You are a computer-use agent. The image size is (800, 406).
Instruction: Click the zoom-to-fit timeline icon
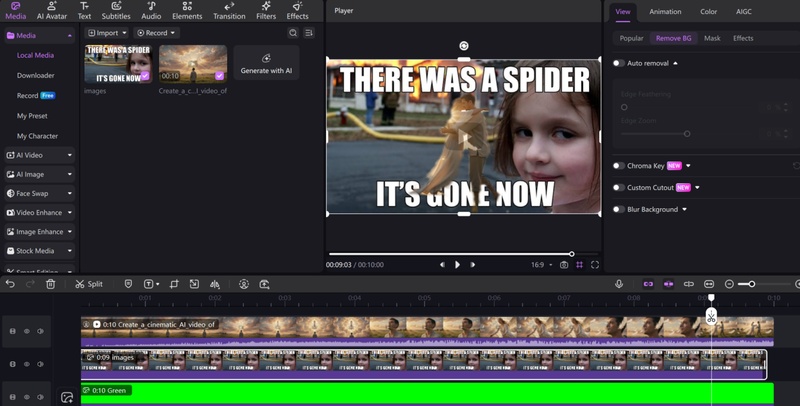pos(709,284)
